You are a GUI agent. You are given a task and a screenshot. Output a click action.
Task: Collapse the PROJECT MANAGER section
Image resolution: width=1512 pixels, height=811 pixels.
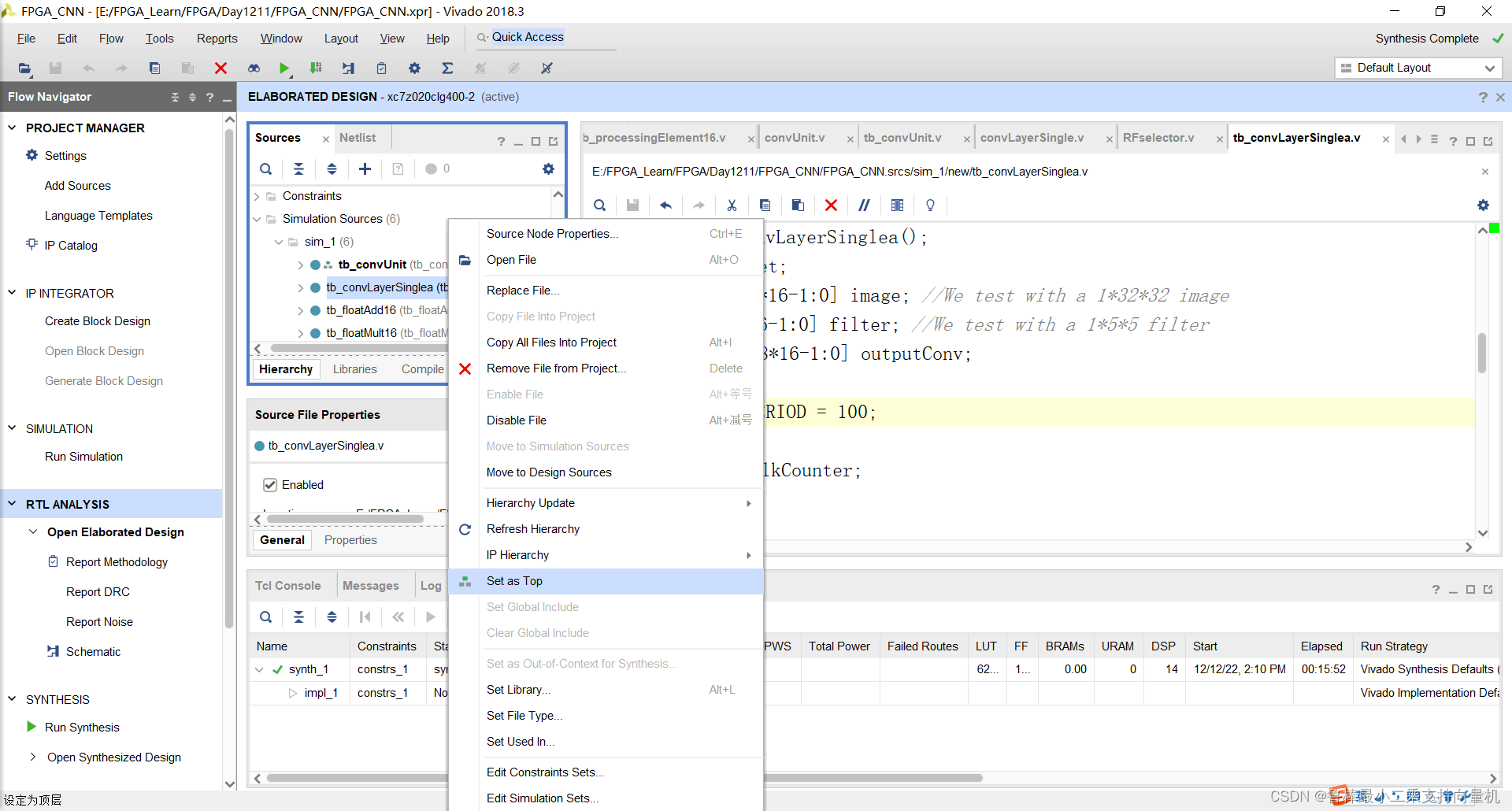click(x=12, y=128)
